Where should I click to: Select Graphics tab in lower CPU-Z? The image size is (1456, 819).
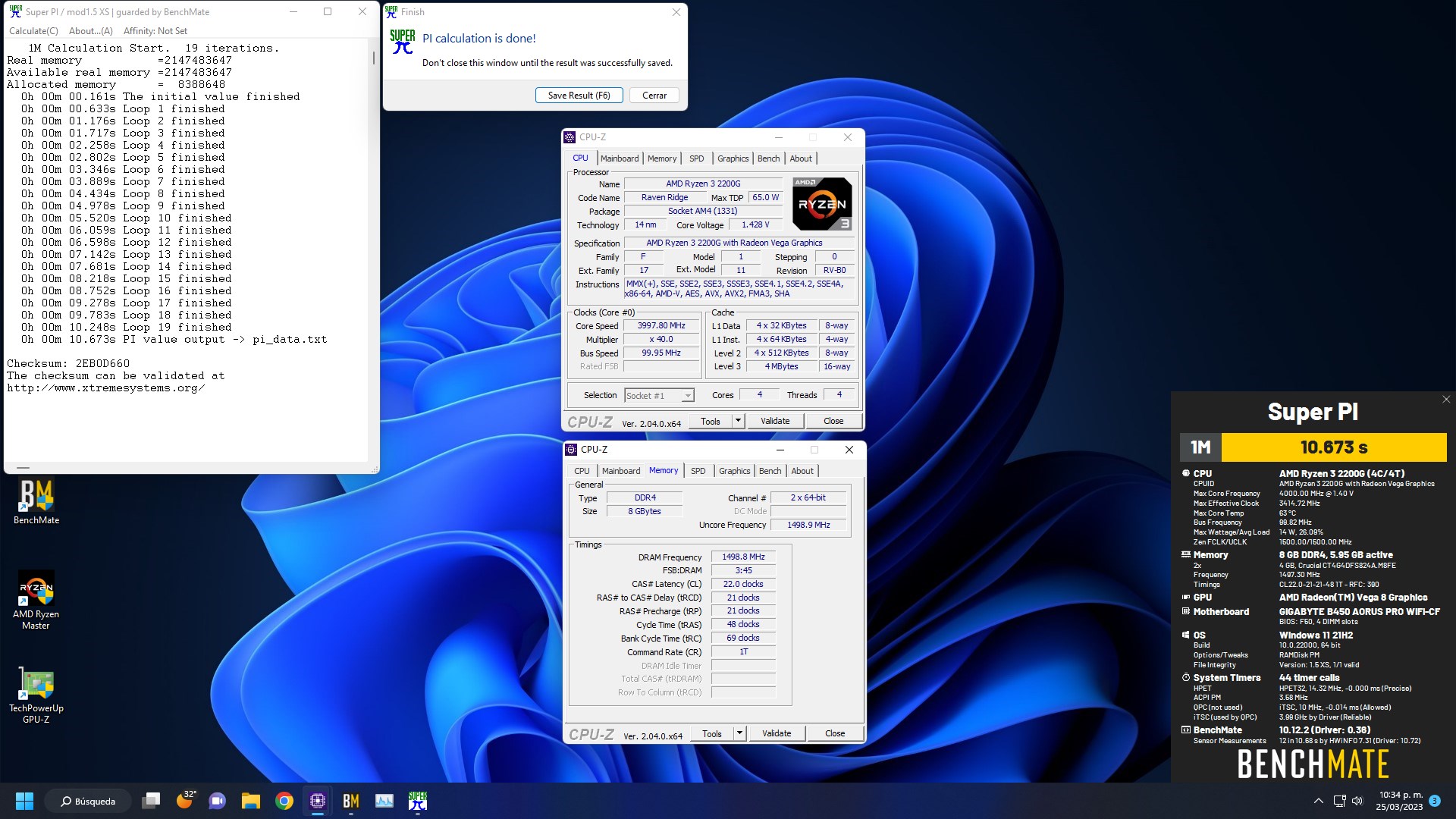click(x=735, y=471)
